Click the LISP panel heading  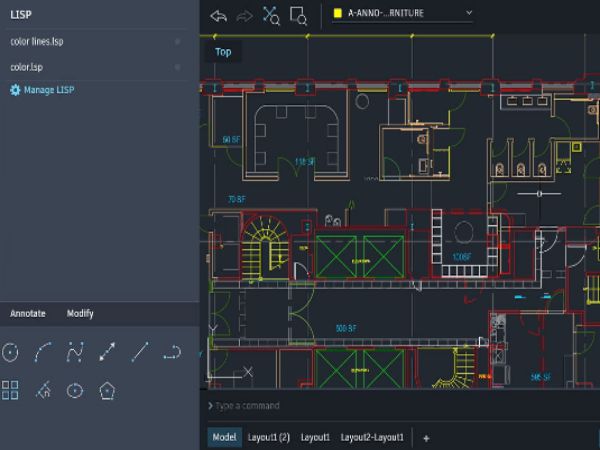click(21, 15)
